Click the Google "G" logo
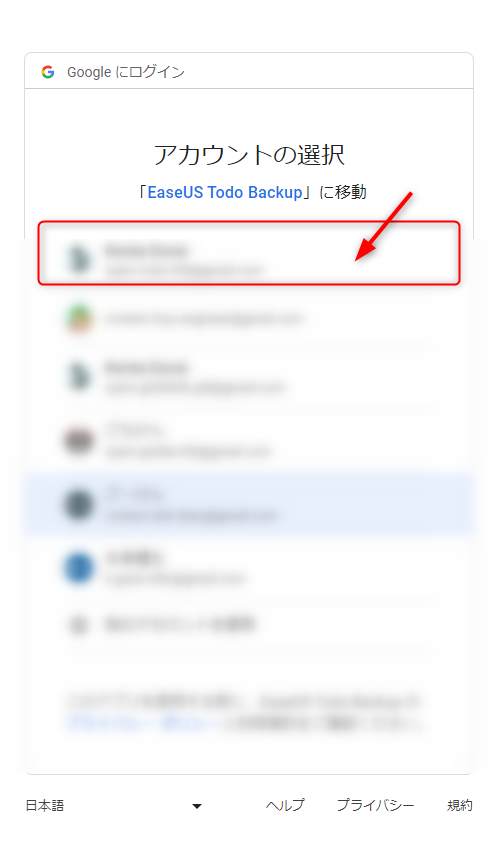This screenshot has height=847, width=499. coord(48,72)
